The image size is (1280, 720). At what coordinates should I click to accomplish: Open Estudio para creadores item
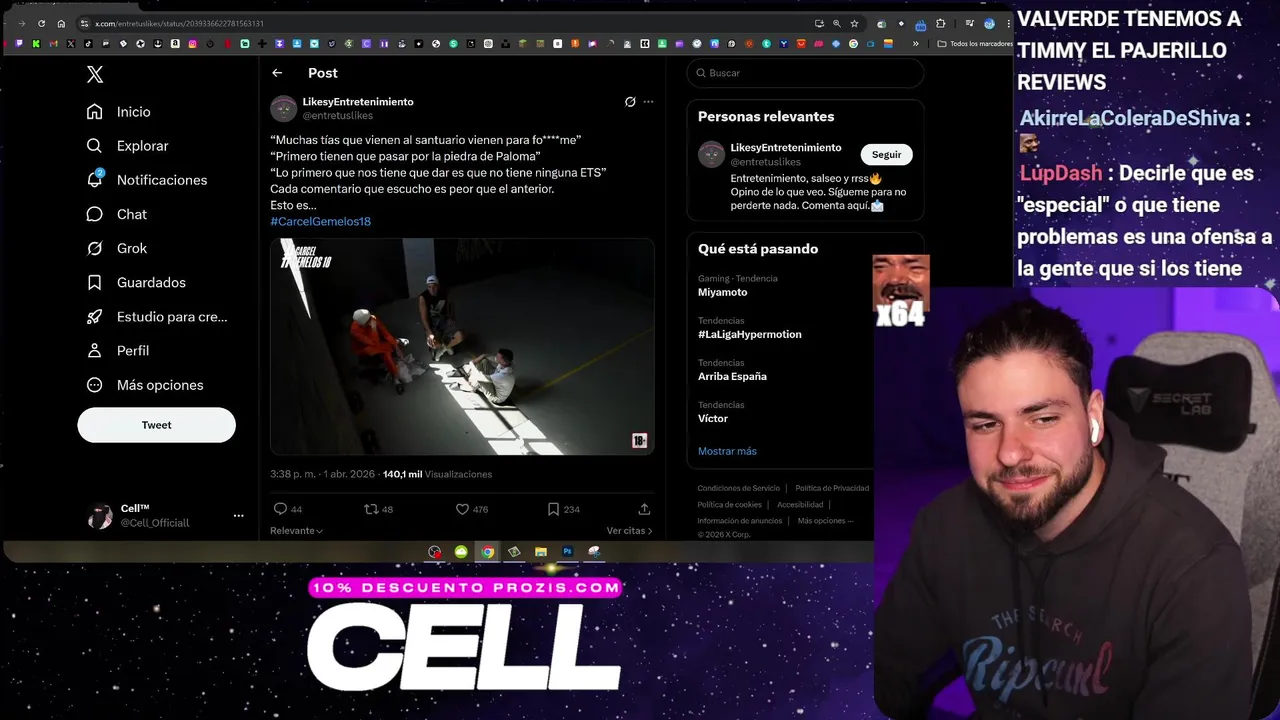(156, 316)
